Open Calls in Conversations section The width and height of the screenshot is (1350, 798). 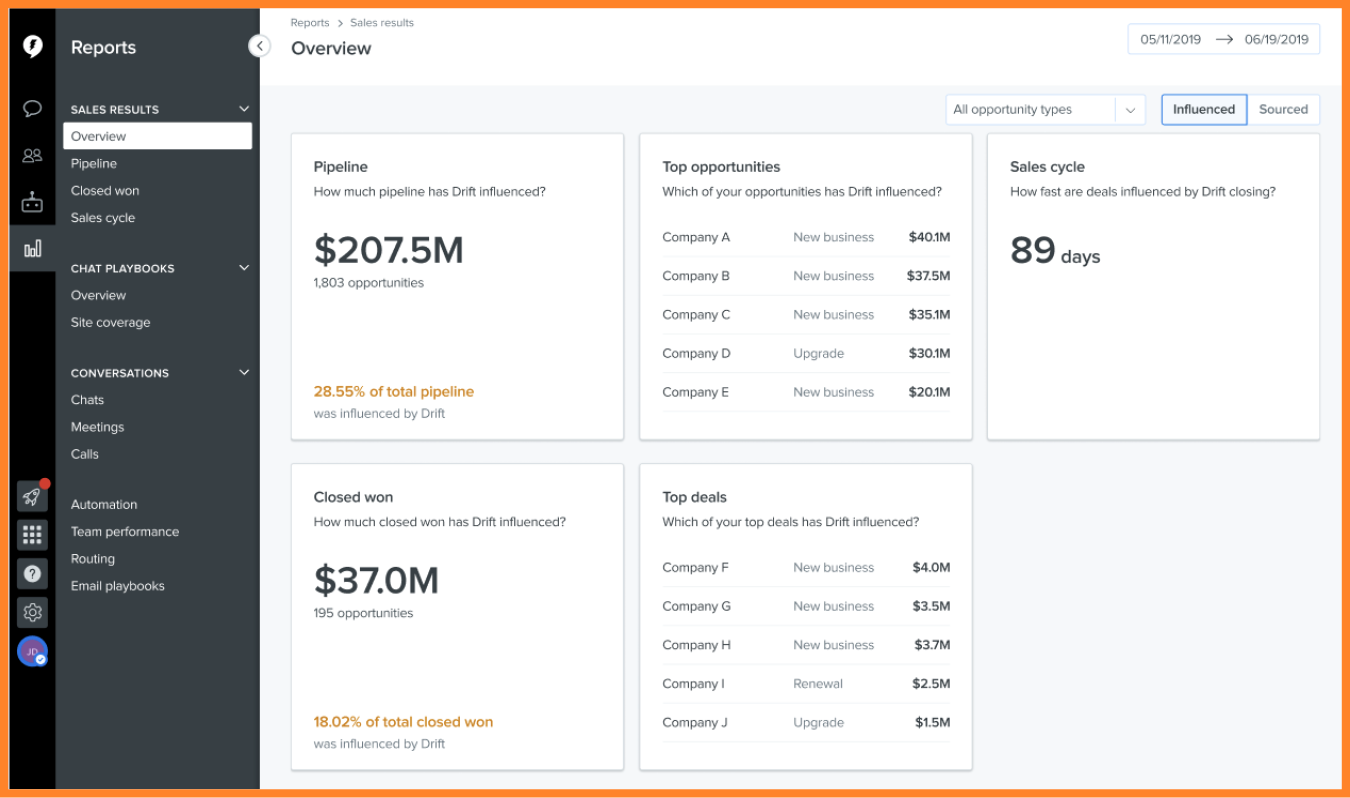[x=85, y=454]
